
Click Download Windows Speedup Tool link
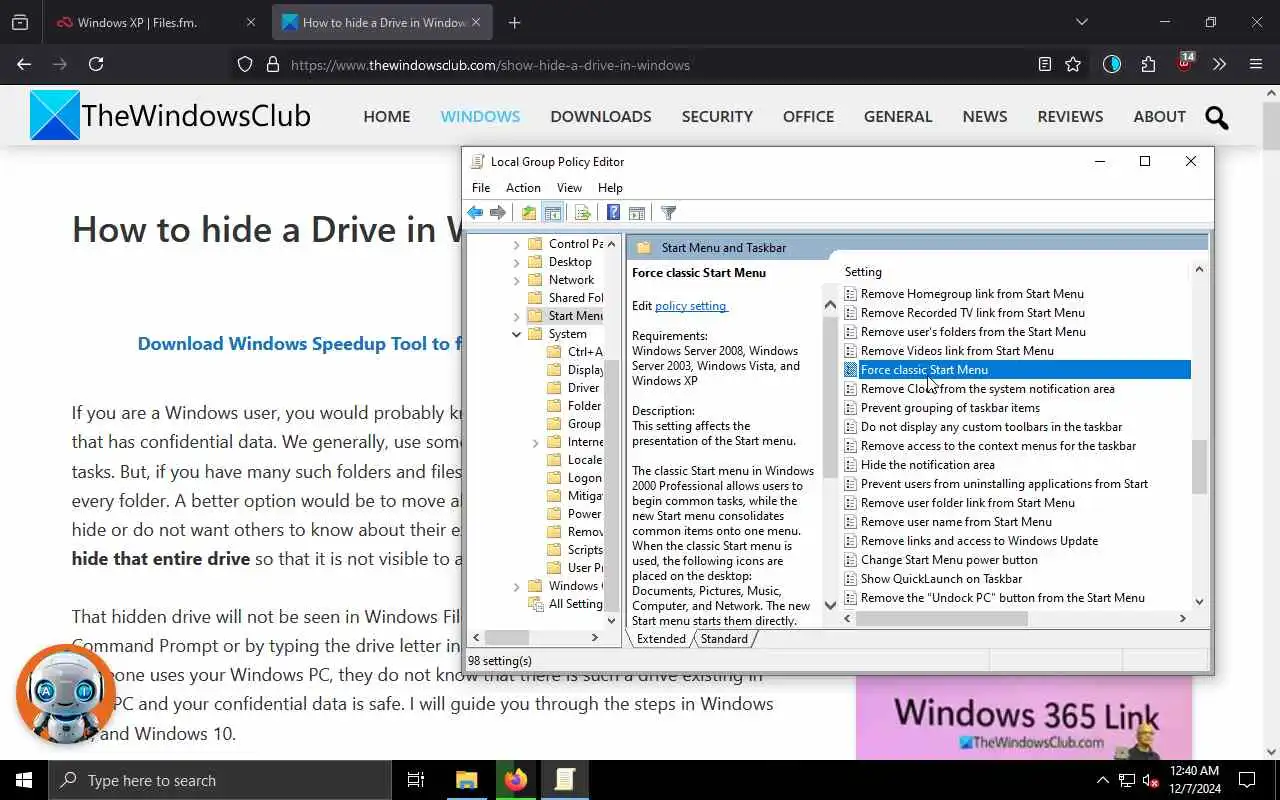(x=298, y=344)
